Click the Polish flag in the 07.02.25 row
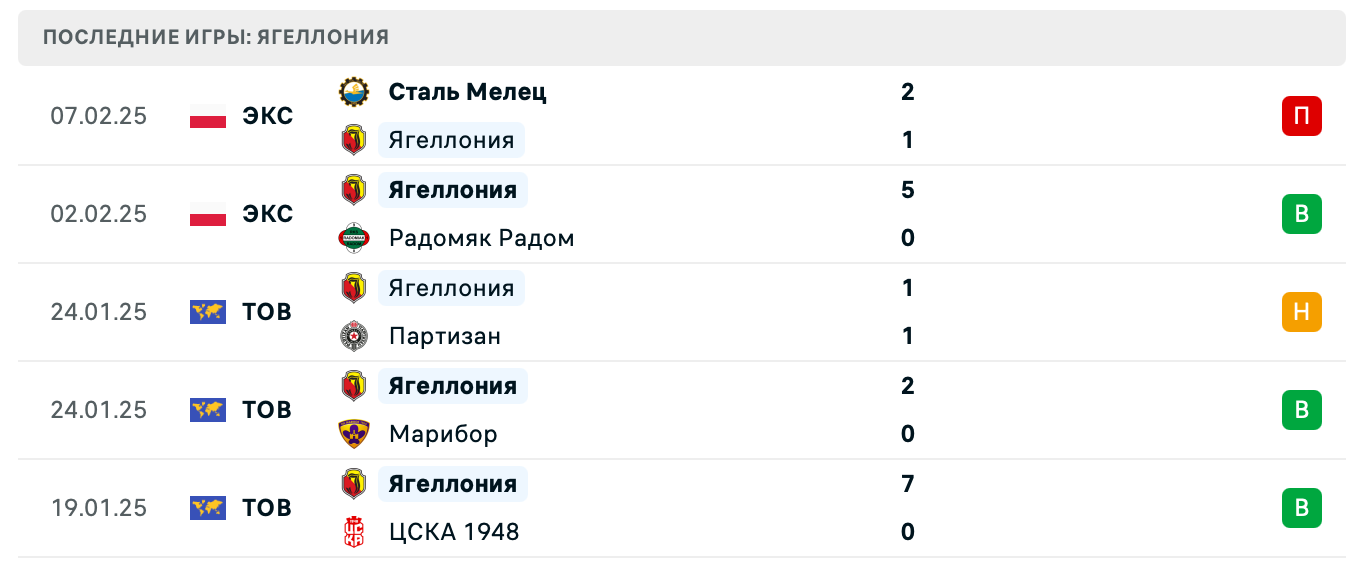The image size is (1364, 574). point(208,116)
